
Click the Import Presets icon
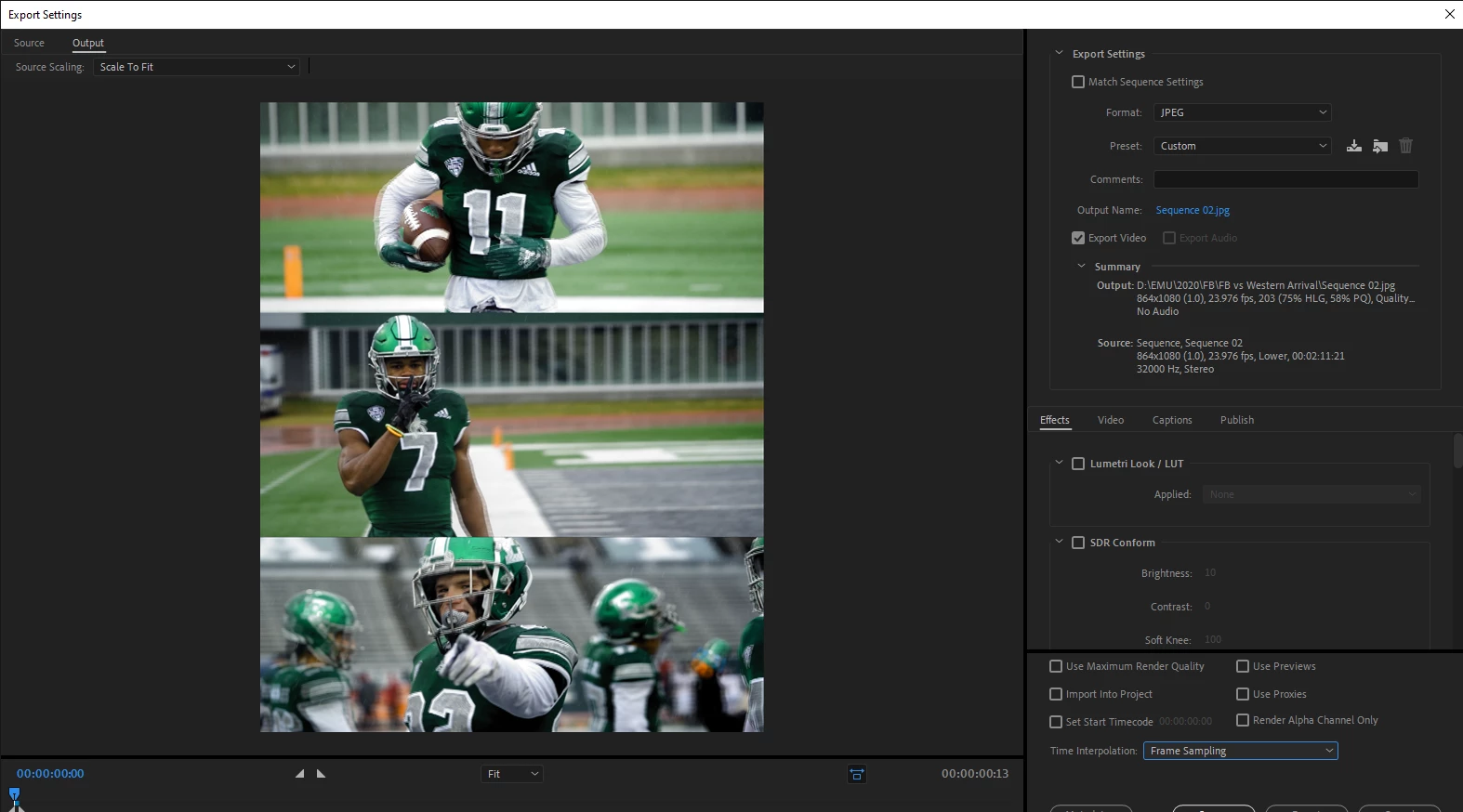pyautogui.click(x=1380, y=146)
